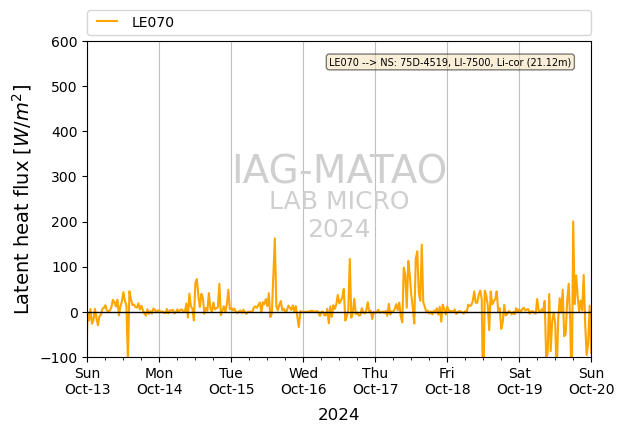Click the 0 y-axis tick label
Viewport: 624px width, 433px height.
[x=74, y=313]
